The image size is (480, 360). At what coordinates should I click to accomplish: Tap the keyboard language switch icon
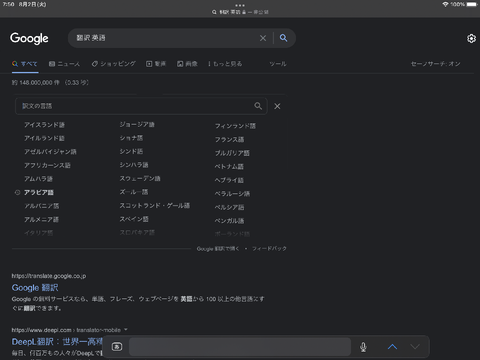click(117, 347)
